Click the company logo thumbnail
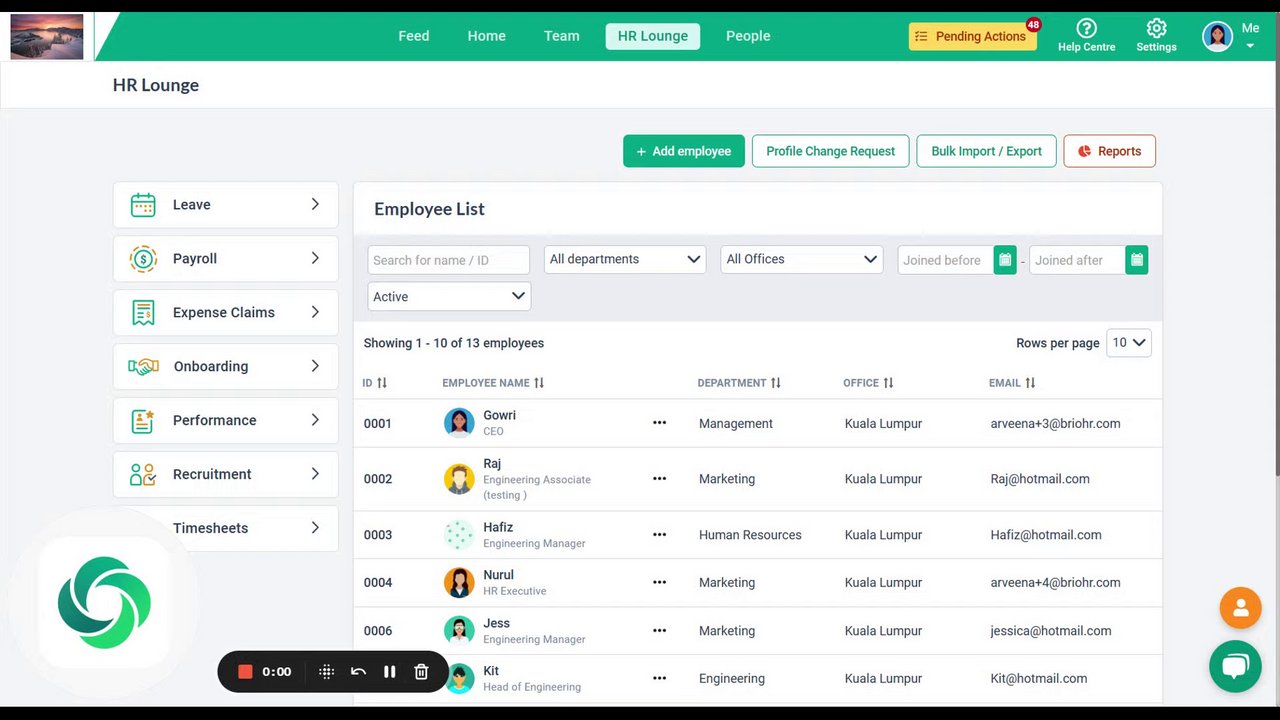Image resolution: width=1280 pixels, height=720 pixels. coord(47,37)
